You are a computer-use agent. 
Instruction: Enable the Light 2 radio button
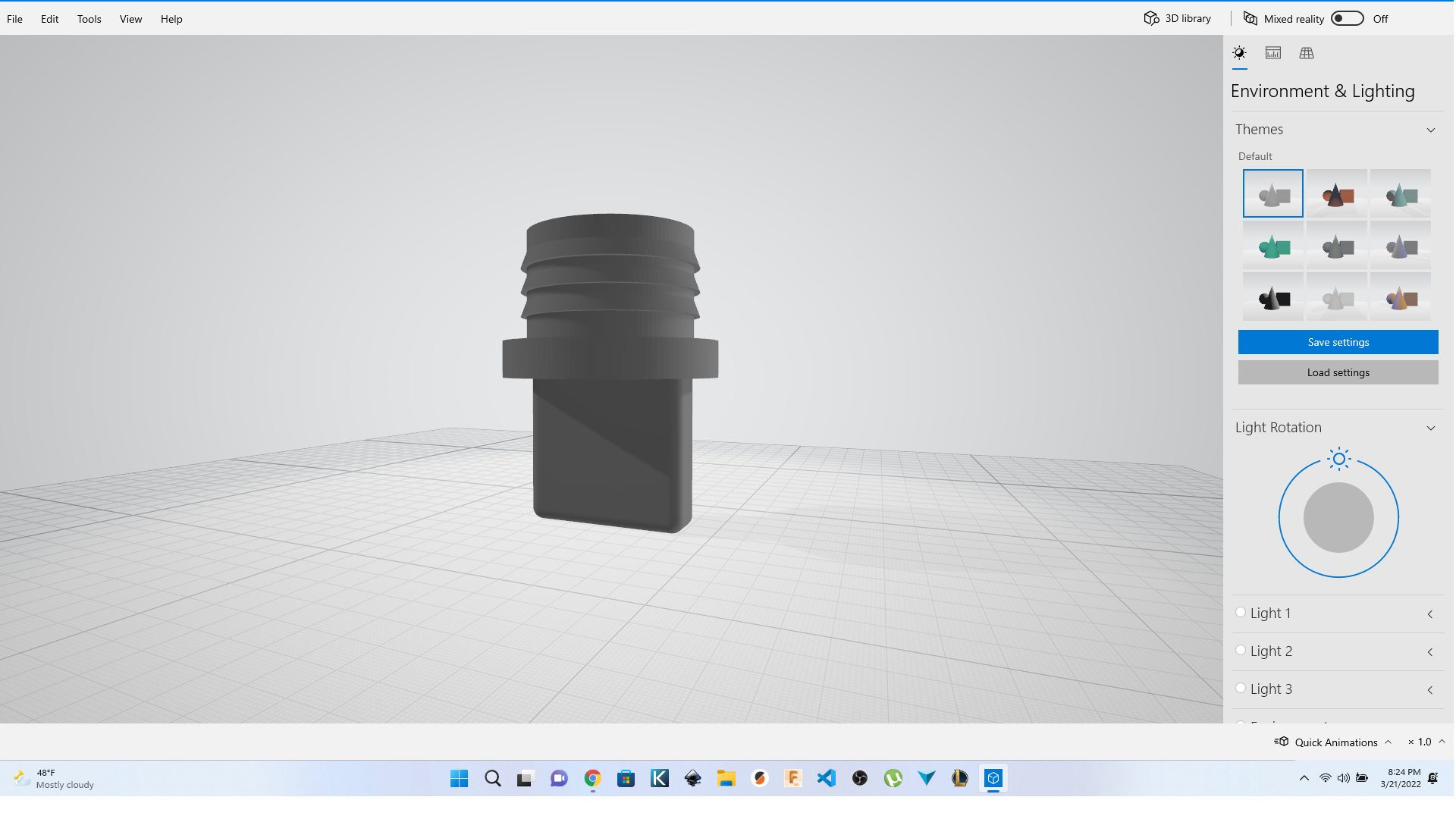point(1241,651)
